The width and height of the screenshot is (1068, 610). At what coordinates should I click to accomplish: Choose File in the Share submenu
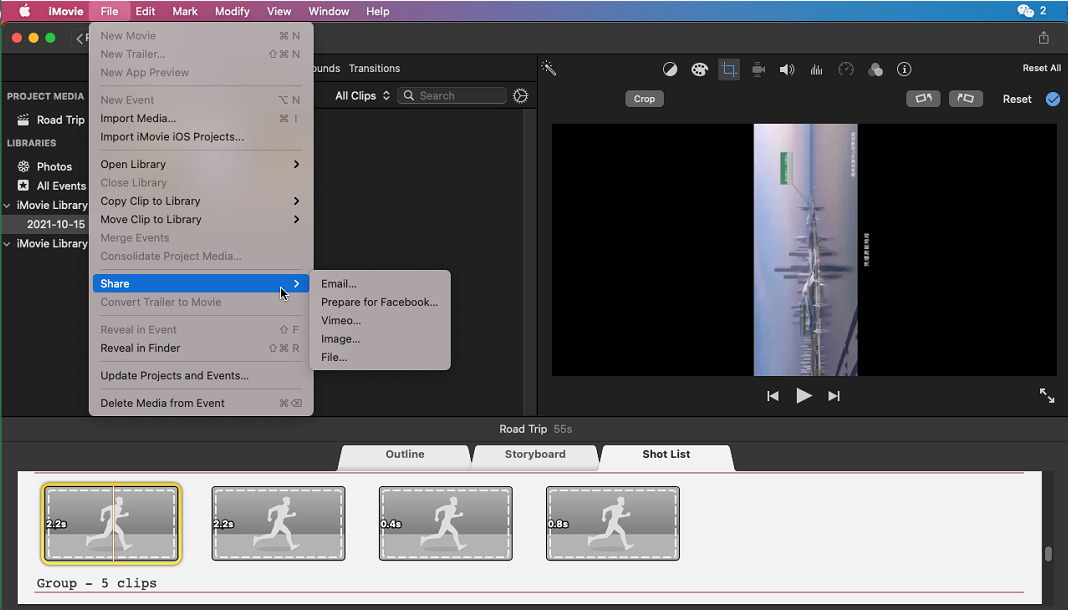[380, 357]
